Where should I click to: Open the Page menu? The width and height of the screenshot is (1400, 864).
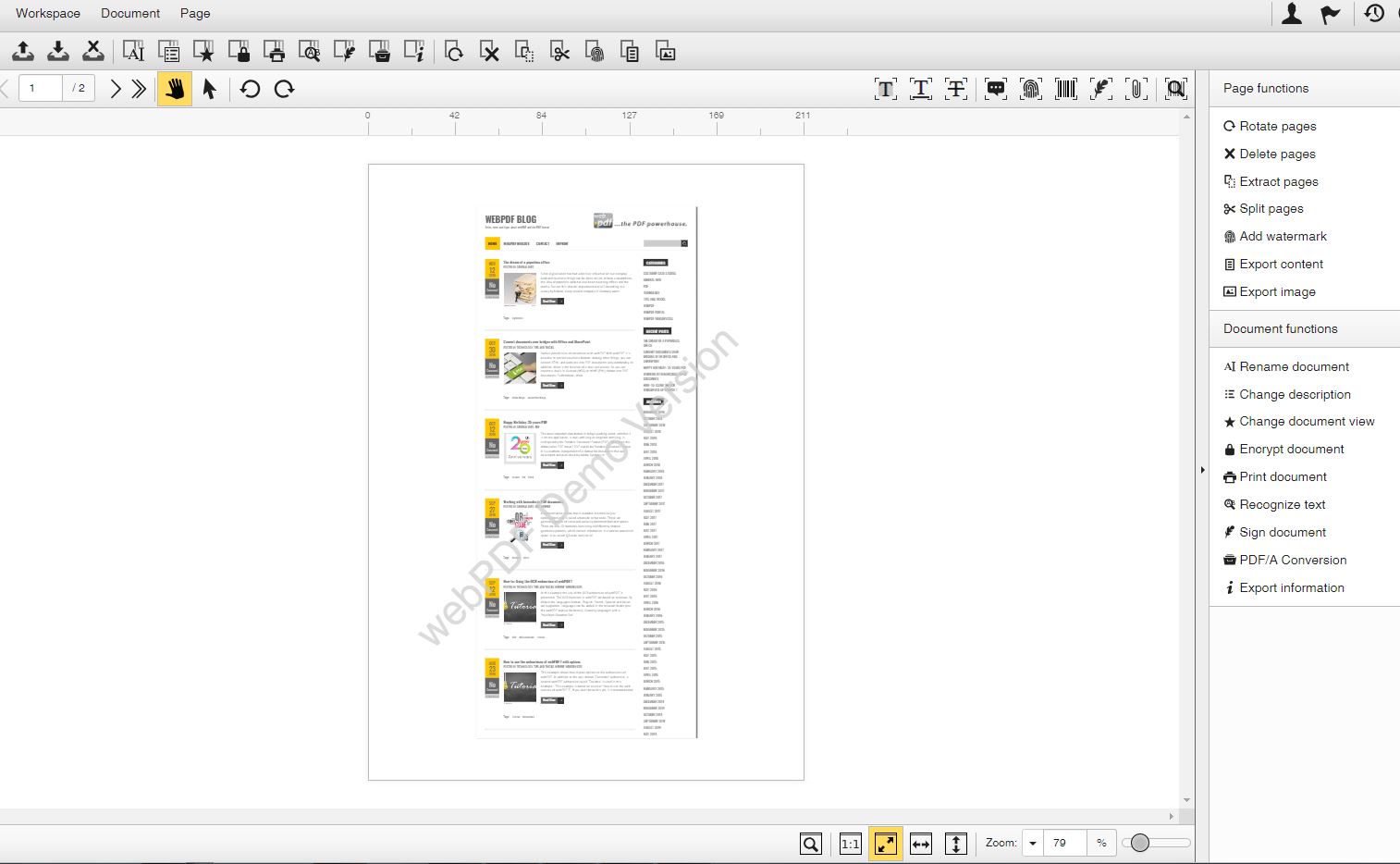click(x=194, y=13)
